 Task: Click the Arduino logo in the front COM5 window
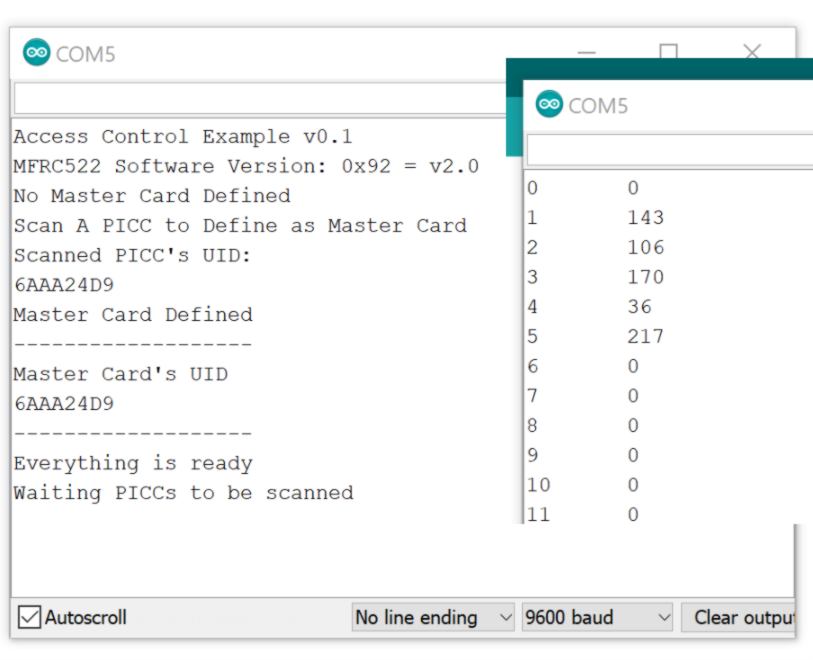(x=549, y=104)
